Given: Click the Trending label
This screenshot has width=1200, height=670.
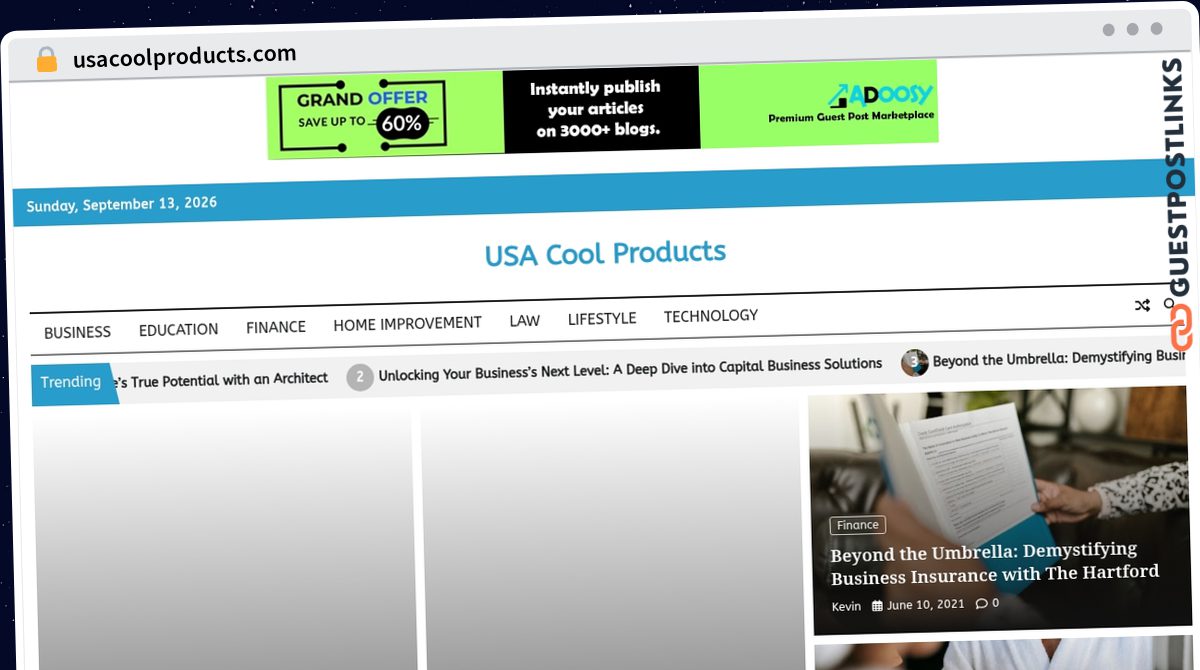Looking at the screenshot, I should coord(70,382).
